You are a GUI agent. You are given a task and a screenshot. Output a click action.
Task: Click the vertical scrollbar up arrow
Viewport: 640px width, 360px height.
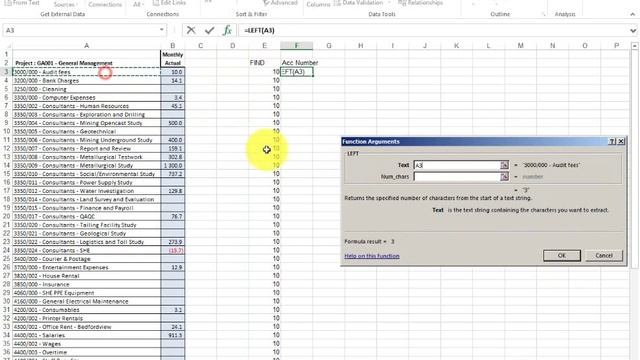click(634, 46)
